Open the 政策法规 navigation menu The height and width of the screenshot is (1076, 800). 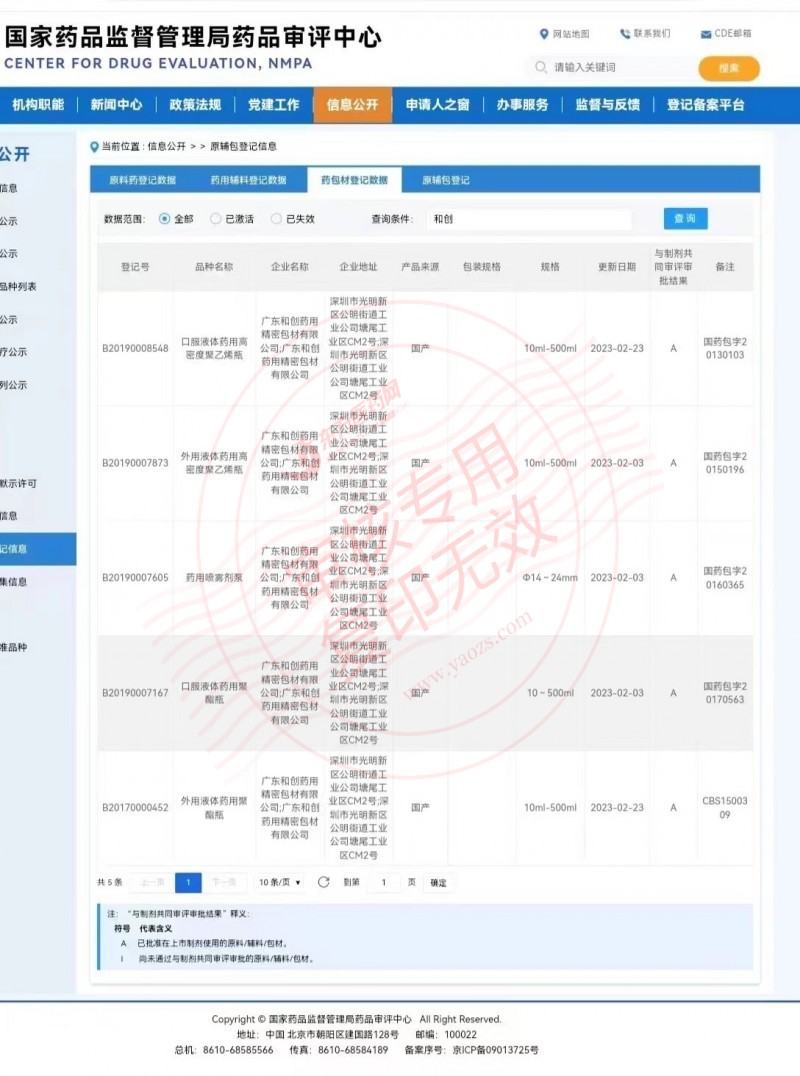tap(195, 105)
